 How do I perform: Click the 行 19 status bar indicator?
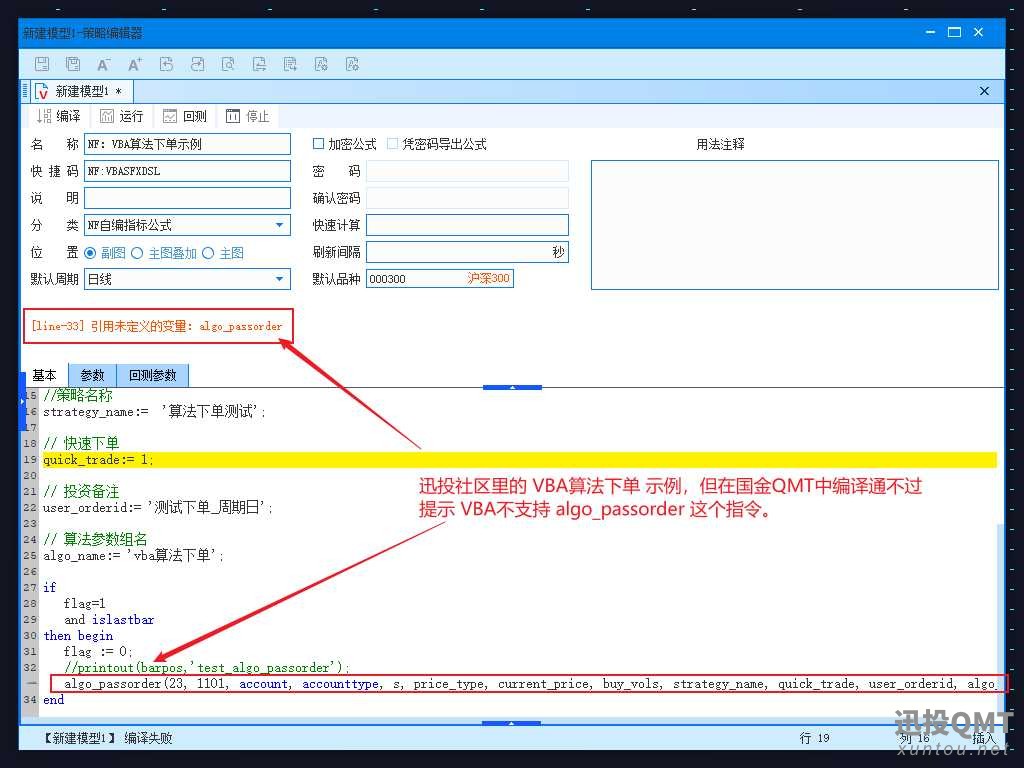point(814,738)
